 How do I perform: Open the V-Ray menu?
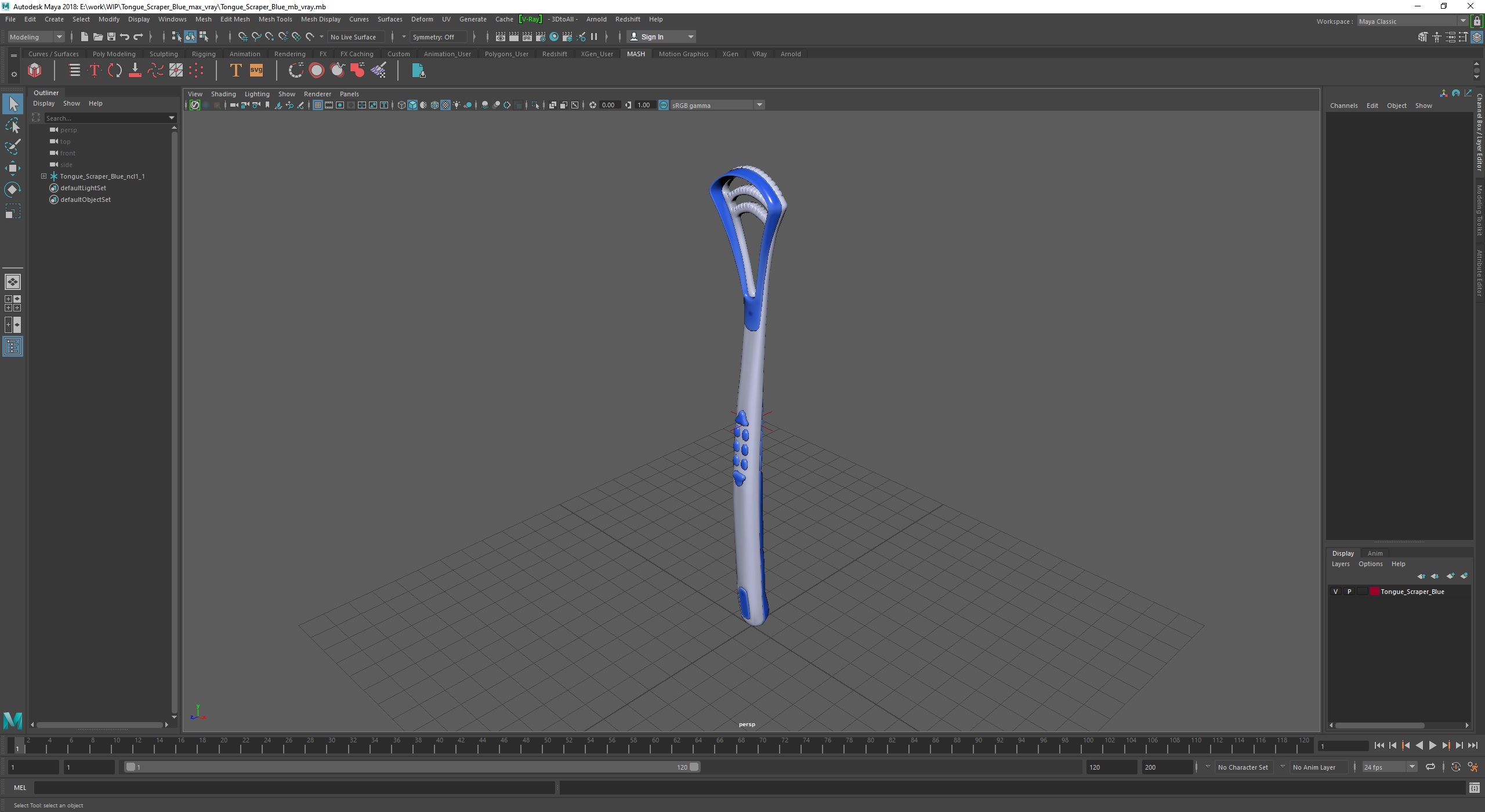(530, 19)
